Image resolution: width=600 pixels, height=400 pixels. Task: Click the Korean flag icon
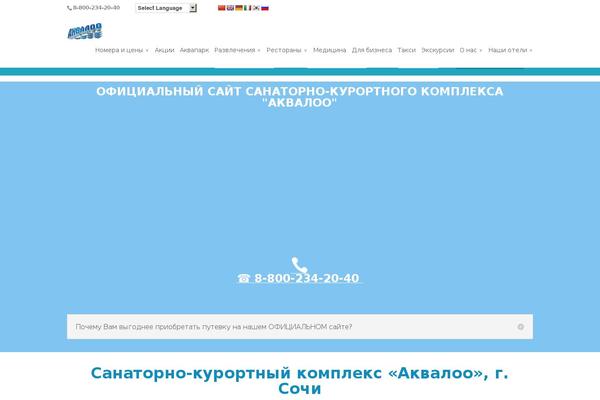coord(256,8)
